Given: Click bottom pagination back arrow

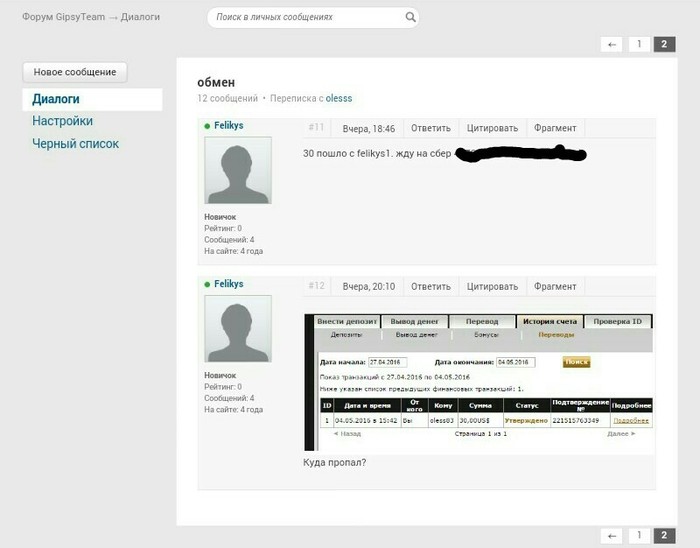Looking at the screenshot, I should point(612,536).
